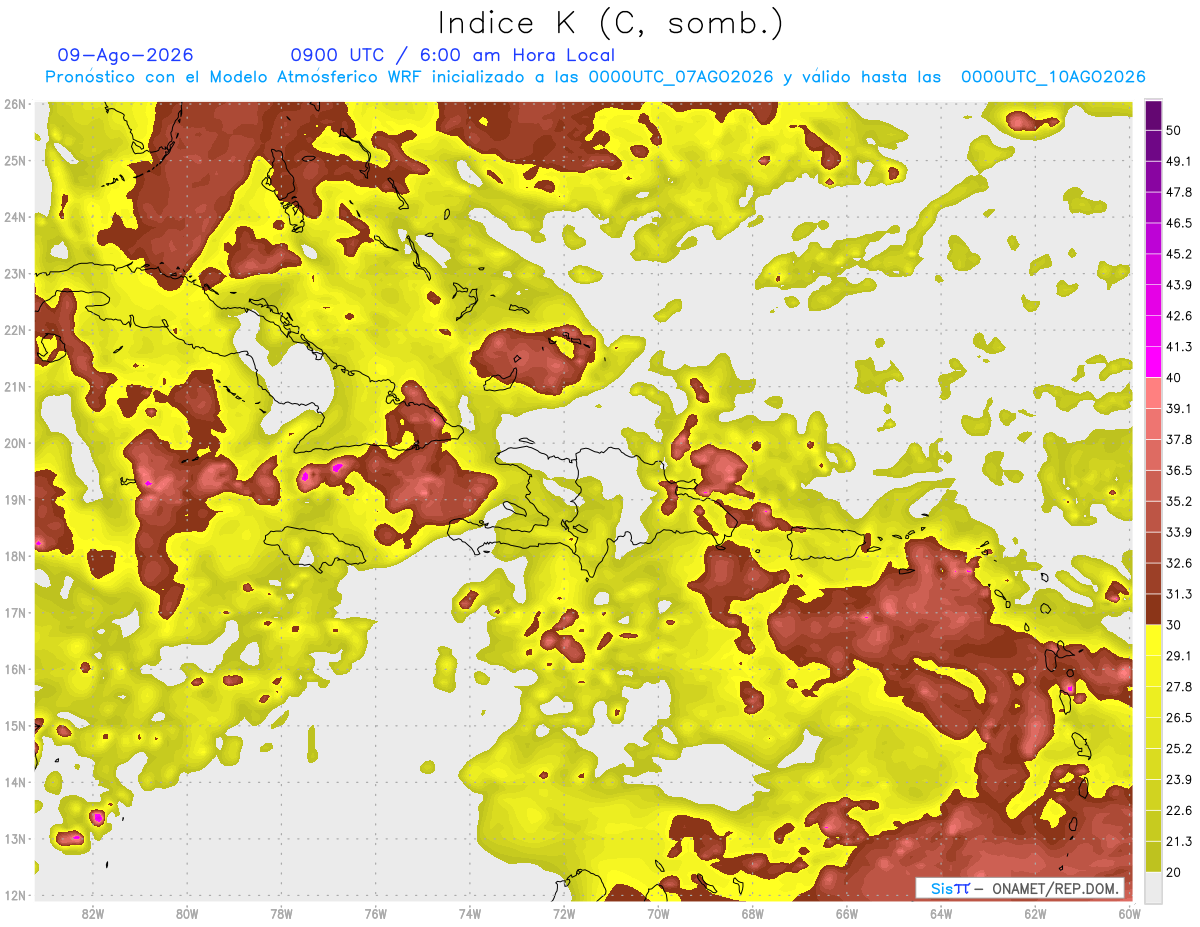Screen dimensions: 1200x927
Task: Click longitude label "82W"
Action: coord(93,914)
